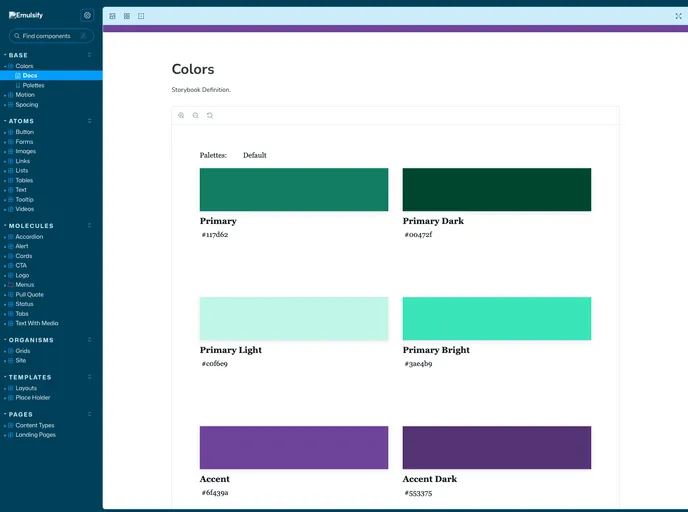Open the Docs page under Colors
688x512 pixels.
[x=29, y=75]
